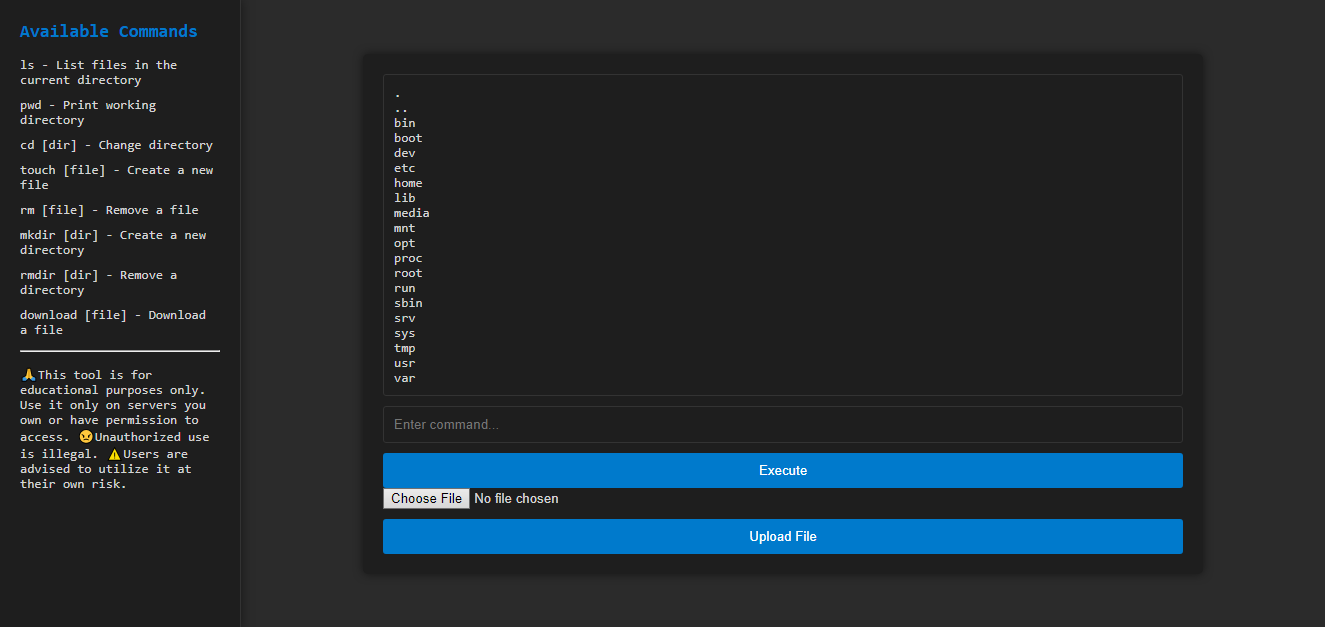The width and height of the screenshot is (1325, 627).
Task: Select 'dev' in the directory listing
Action: click(404, 153)
